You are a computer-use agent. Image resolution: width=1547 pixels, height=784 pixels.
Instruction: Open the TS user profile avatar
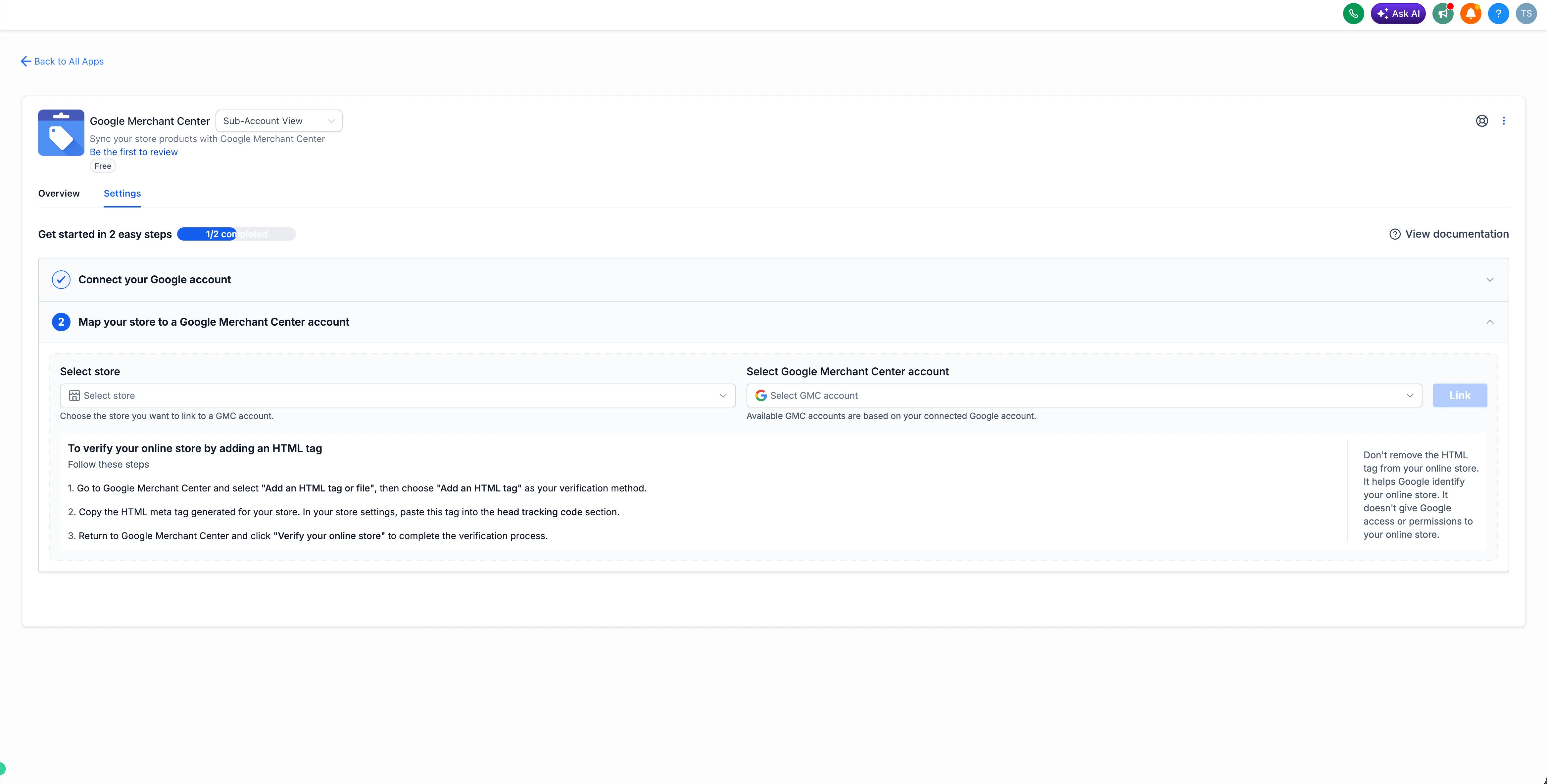[x=1526, y=14]
